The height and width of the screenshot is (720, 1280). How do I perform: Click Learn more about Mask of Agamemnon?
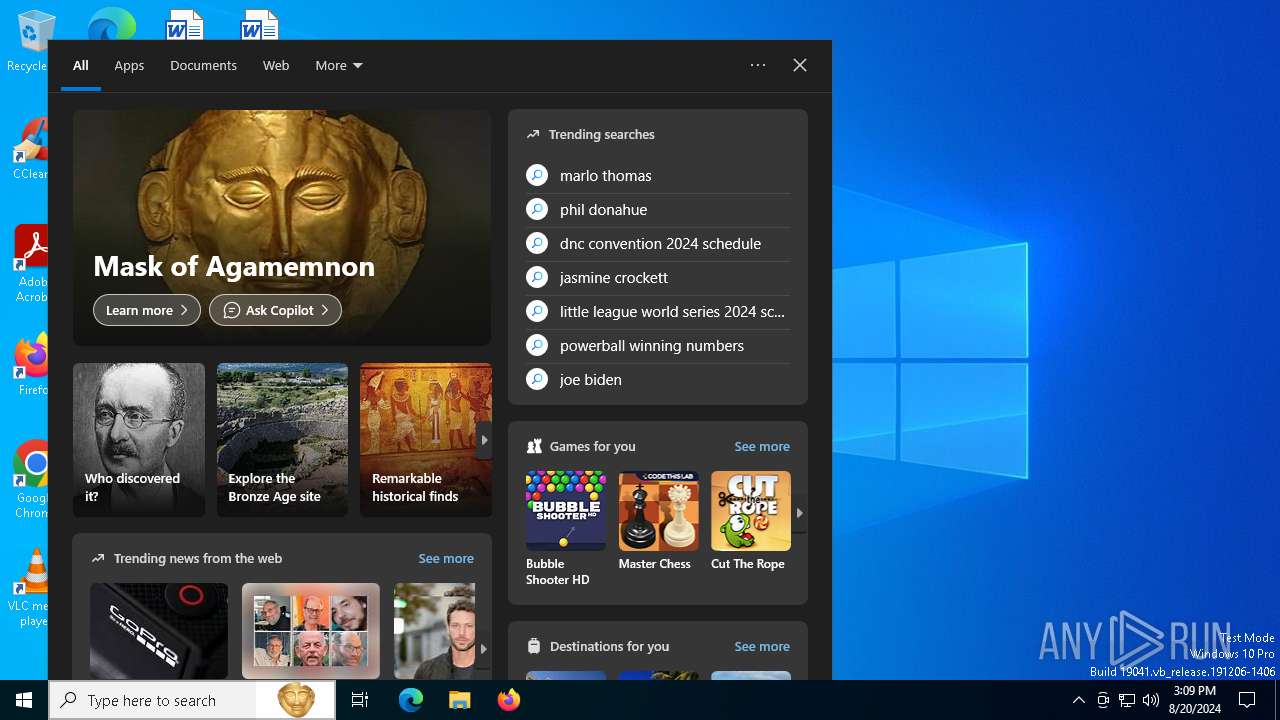[x=147, y=310]
